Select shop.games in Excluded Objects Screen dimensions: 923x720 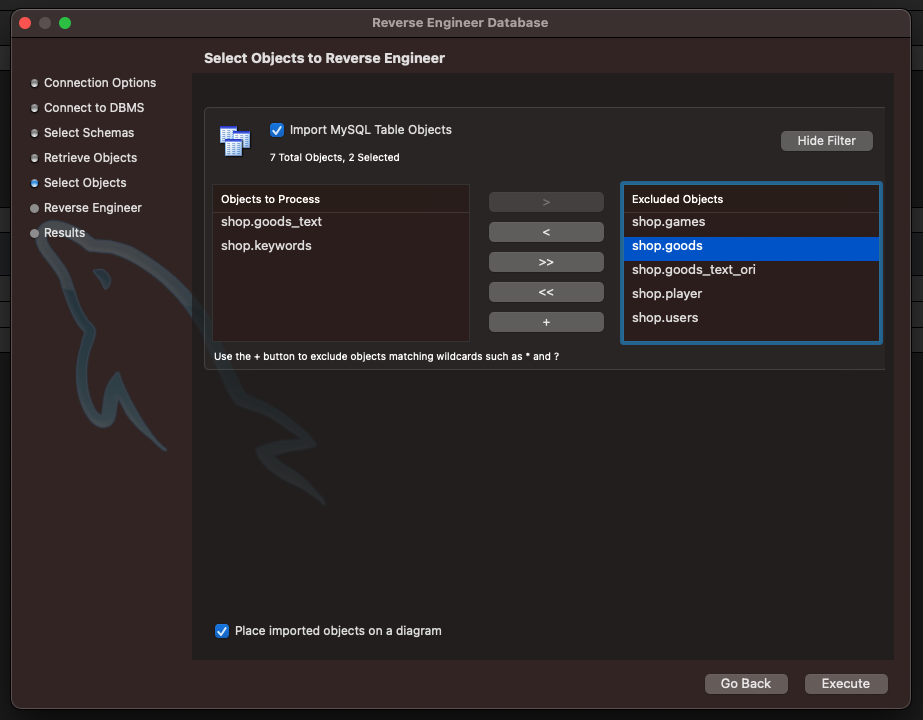751,222
